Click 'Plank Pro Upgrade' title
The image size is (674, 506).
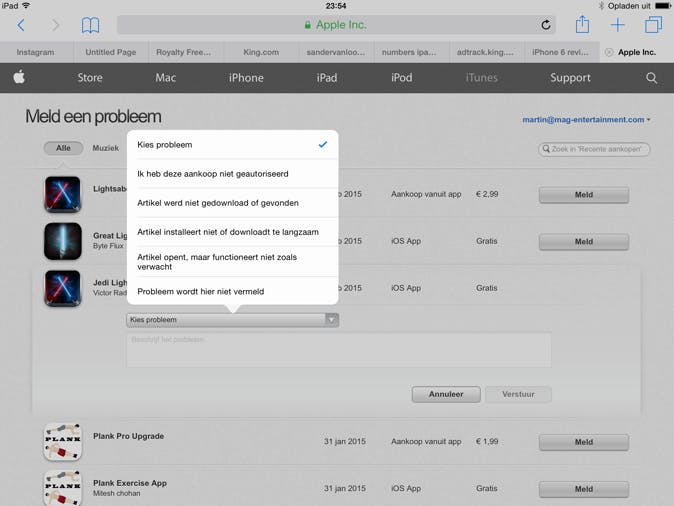(x=129, y=436)
